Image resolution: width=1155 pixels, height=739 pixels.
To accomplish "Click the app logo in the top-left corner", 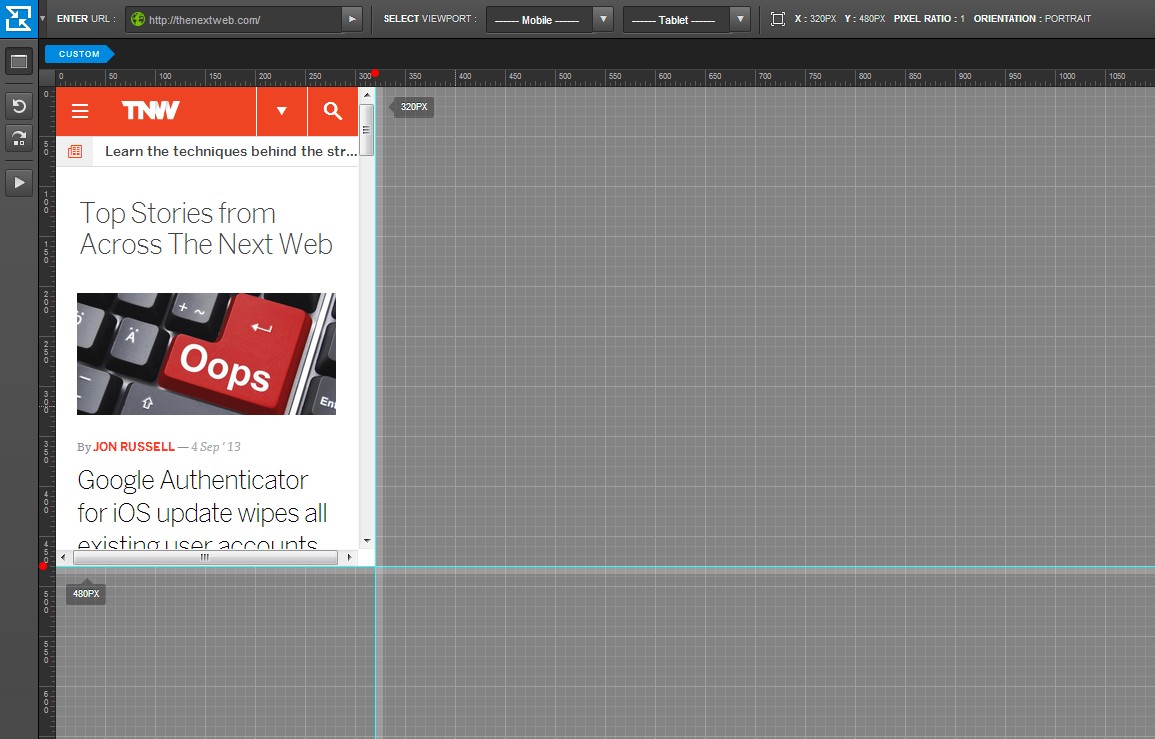I will (19, 19).
